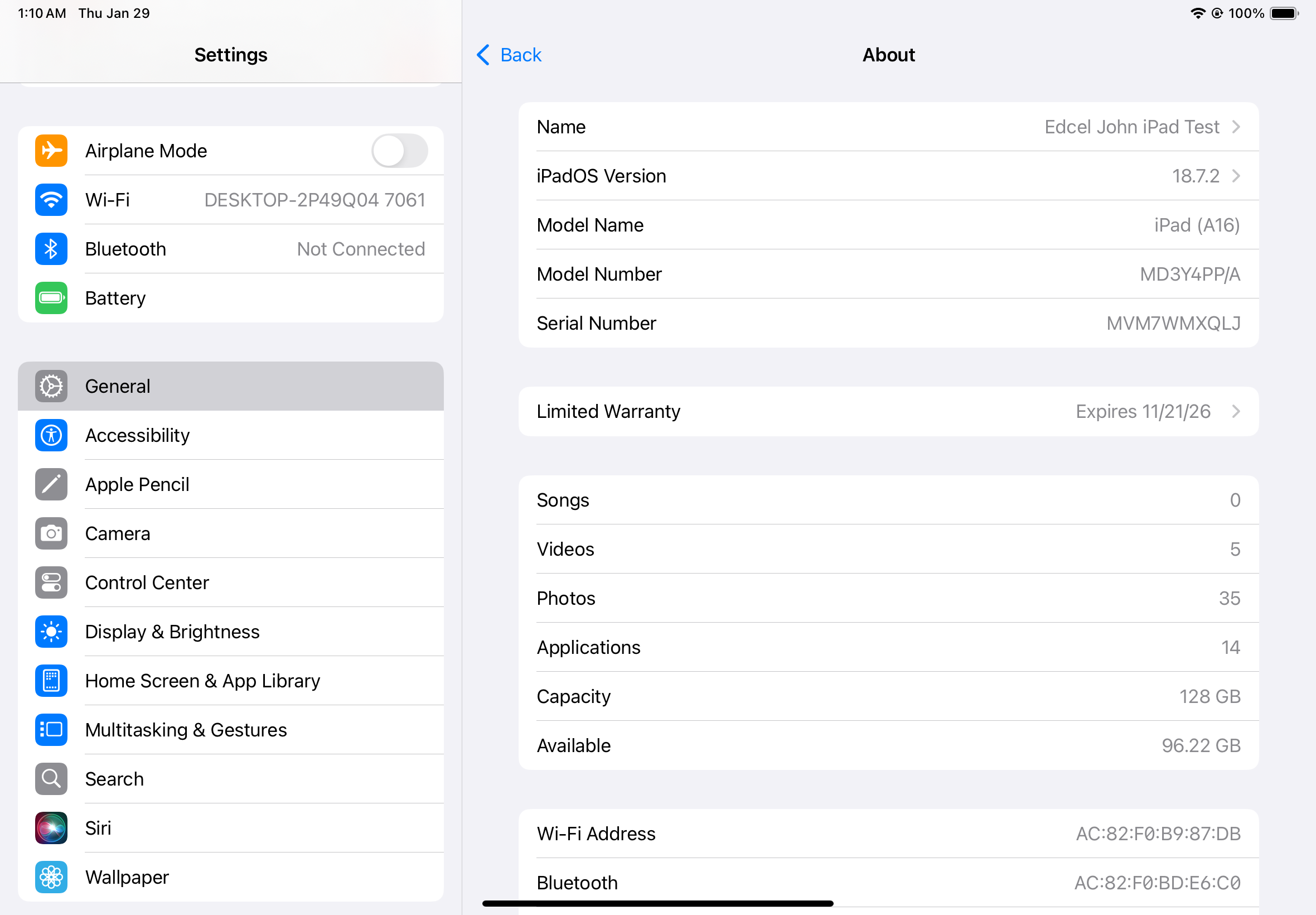Image resolution: width=1316 pixels, height=915 pixels.
Task: Tap the Accessibility icon
Action: [51, 436]
